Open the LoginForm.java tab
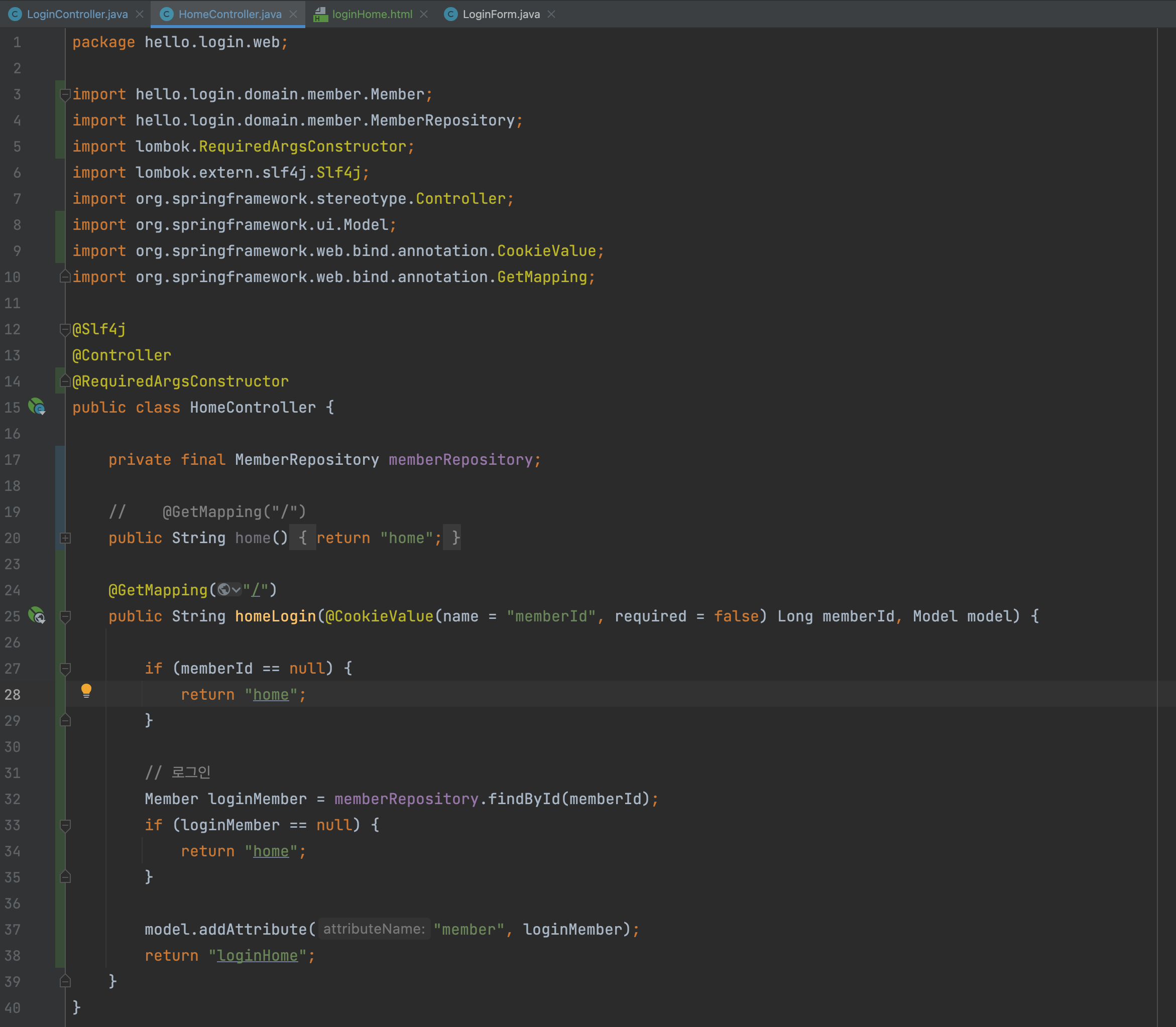 501,15
